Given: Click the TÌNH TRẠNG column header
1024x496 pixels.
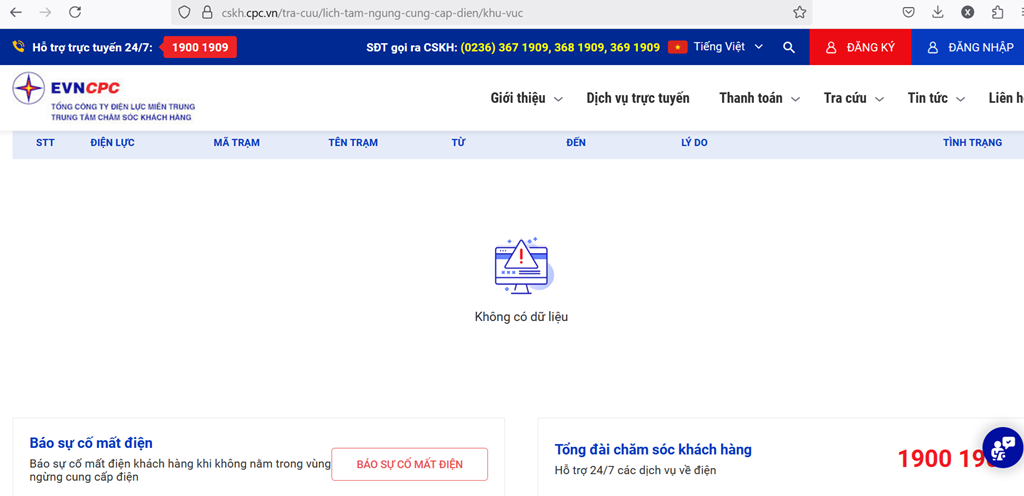Looking at the screenshot, I should click(x=972, y=143).
